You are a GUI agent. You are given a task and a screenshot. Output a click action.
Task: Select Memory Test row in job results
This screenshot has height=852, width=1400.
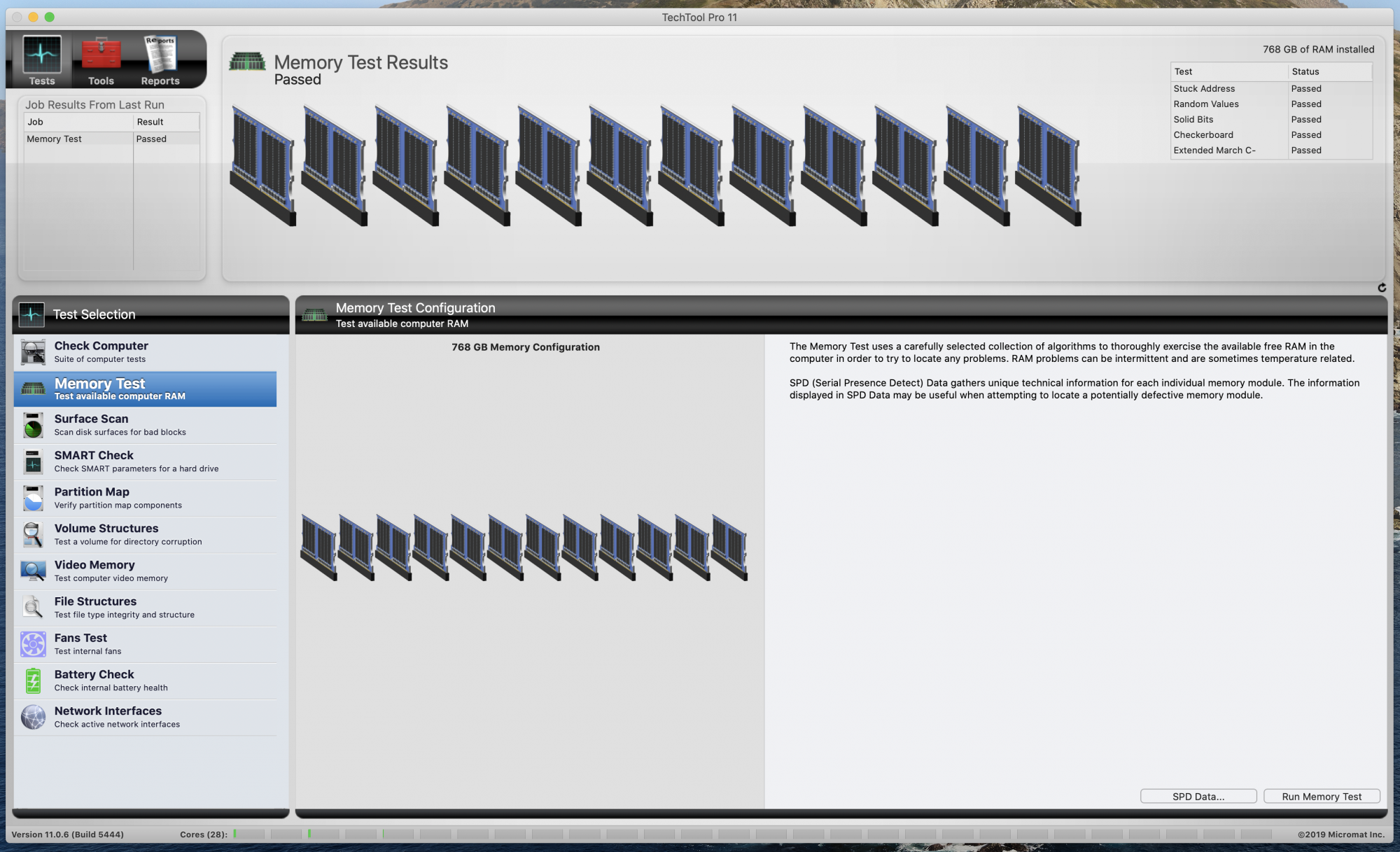[x=112, y=139]
